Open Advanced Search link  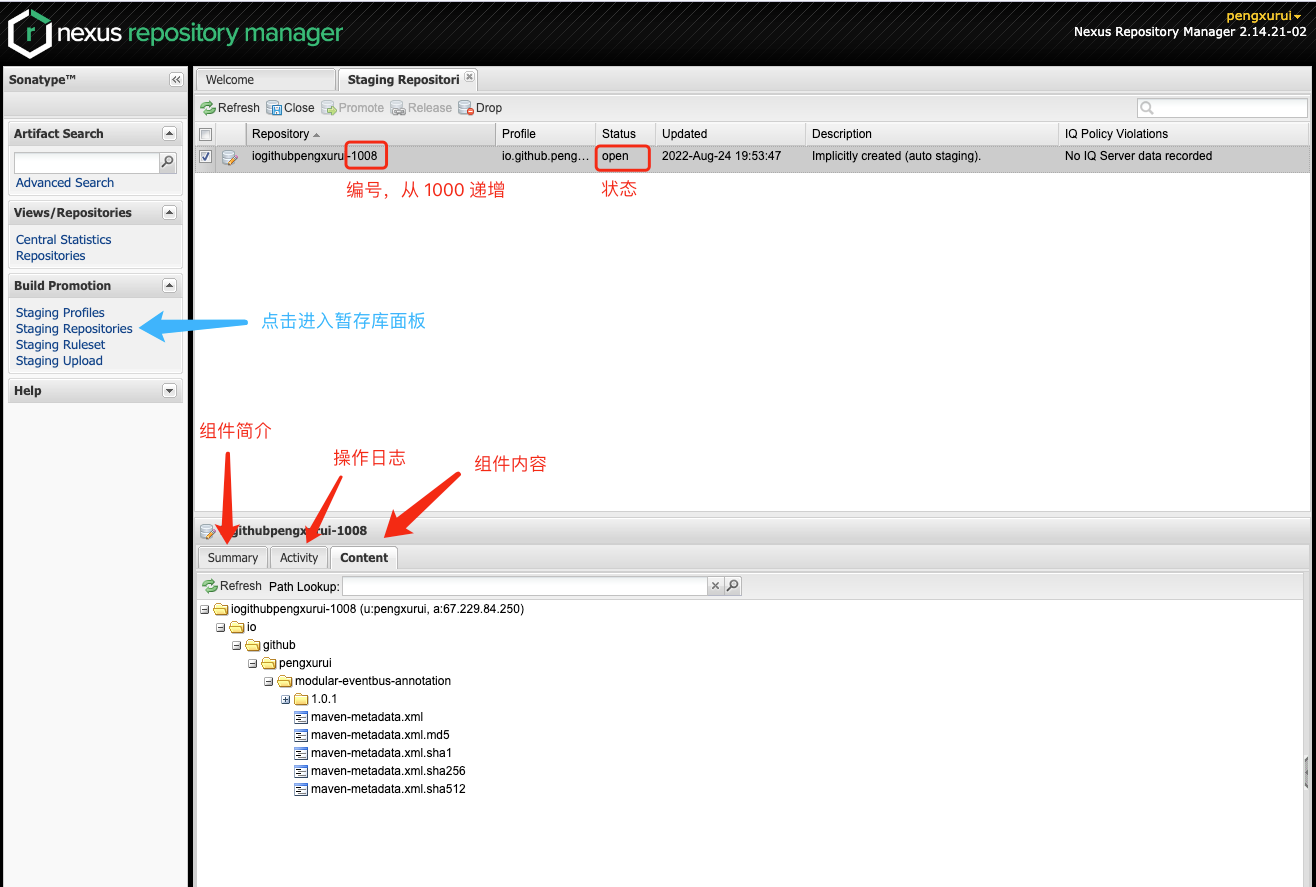(x=65, y=183)
